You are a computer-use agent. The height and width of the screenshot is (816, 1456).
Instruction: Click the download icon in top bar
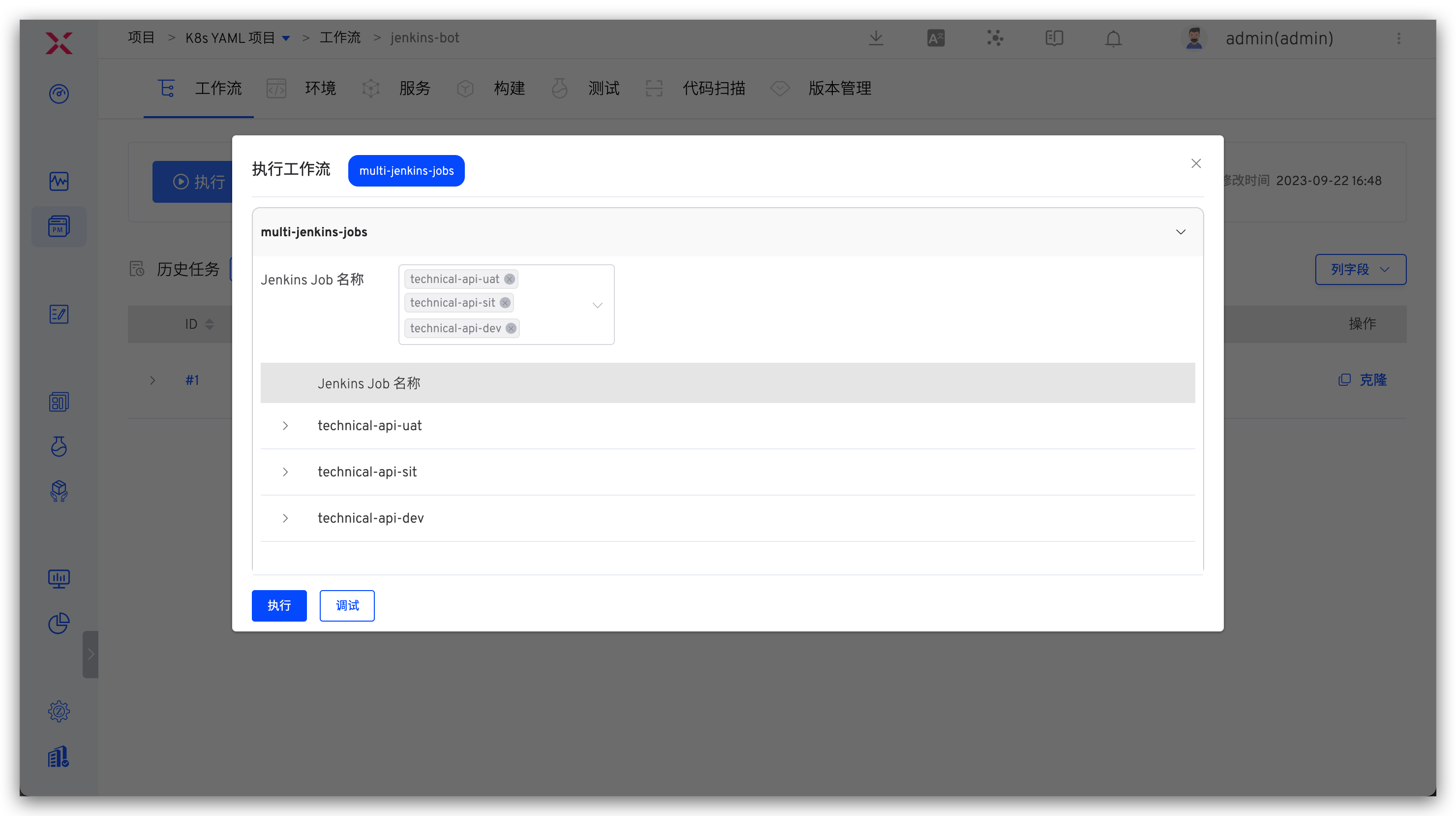point(876,38)
